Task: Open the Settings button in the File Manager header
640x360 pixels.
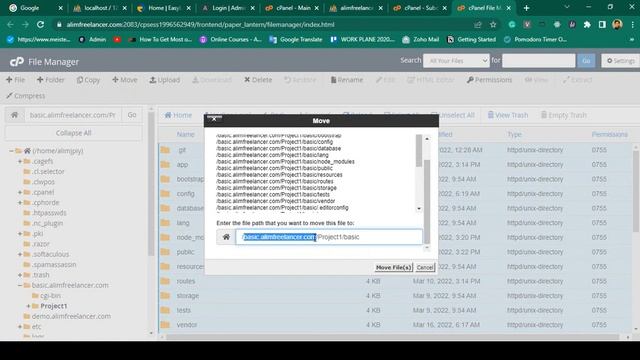Action: click(620, 61)
